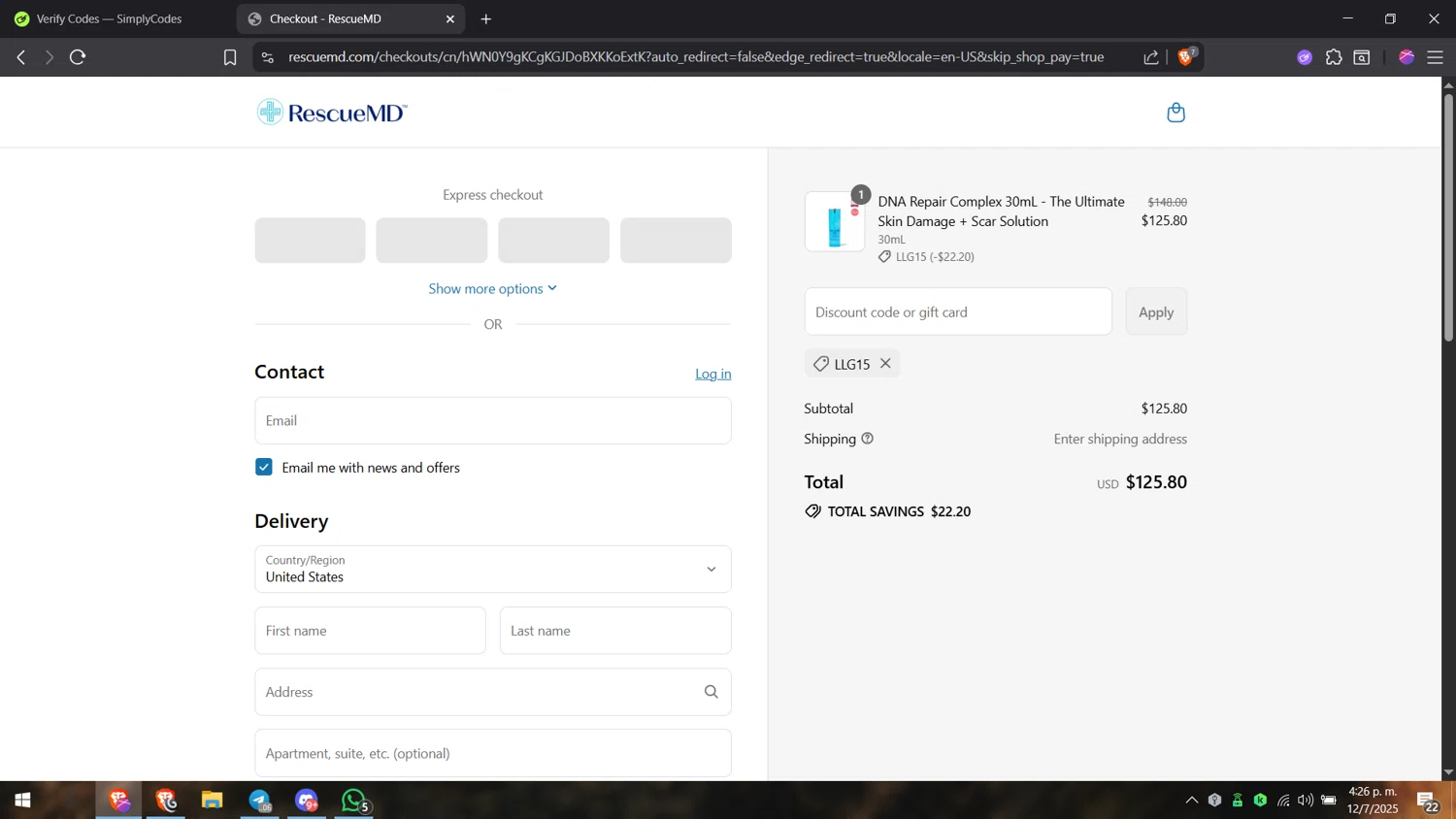
Task: Click the browser forward arrow
Action: [x=49, y=57]
